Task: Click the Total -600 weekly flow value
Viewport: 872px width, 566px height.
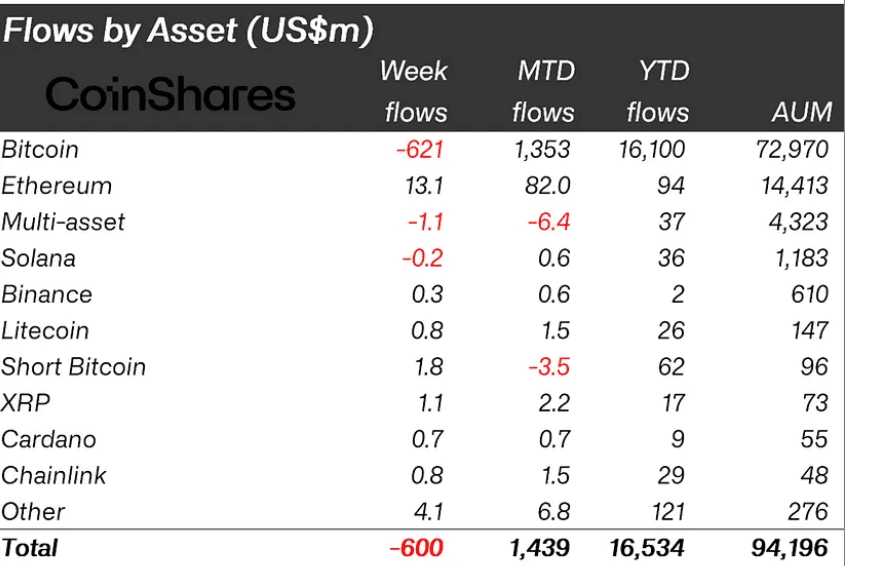Action: point(417,548)
